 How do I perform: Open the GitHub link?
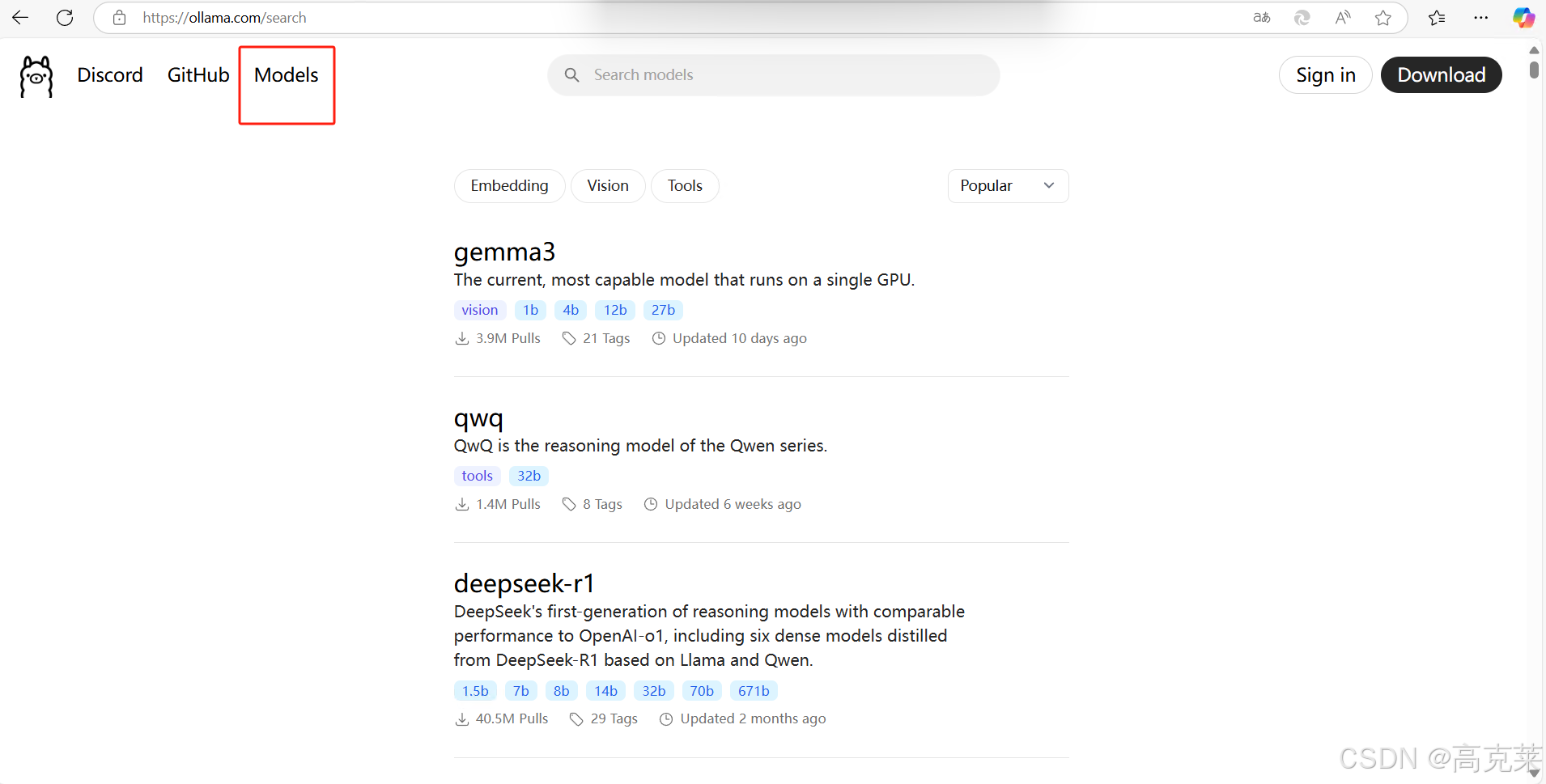(x=198, y=74)
